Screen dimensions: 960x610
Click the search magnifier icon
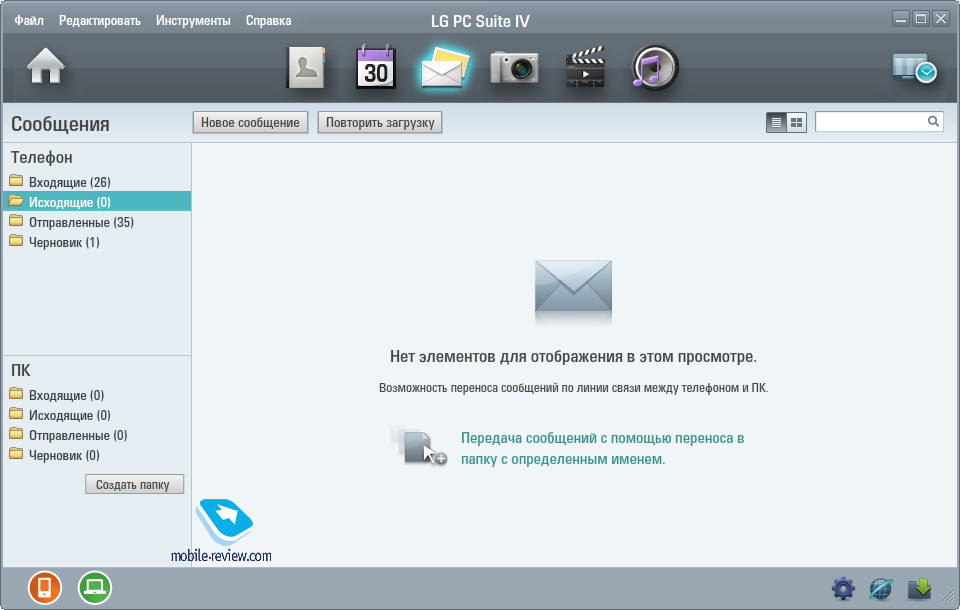[x=933, y=121]
